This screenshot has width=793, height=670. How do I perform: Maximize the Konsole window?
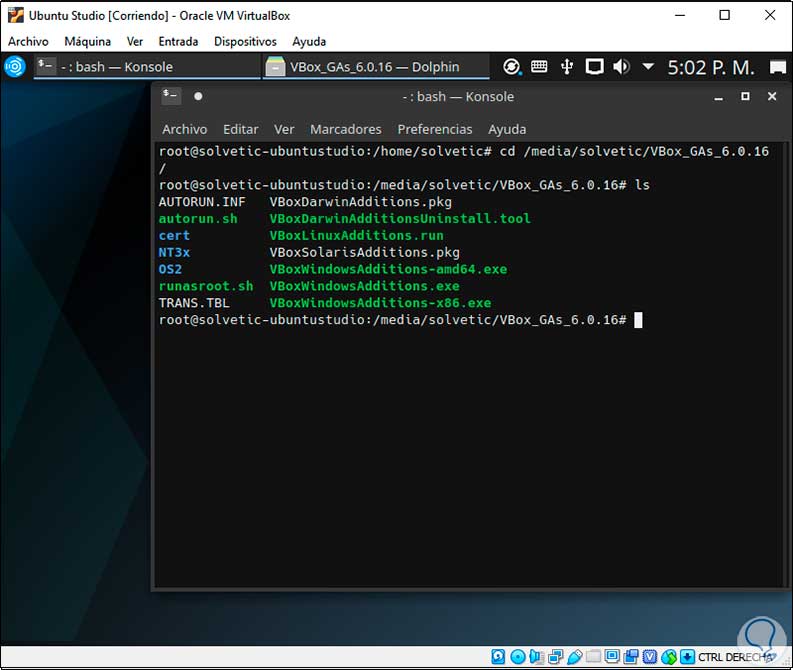pyautogui.click(x=745, y=96)
